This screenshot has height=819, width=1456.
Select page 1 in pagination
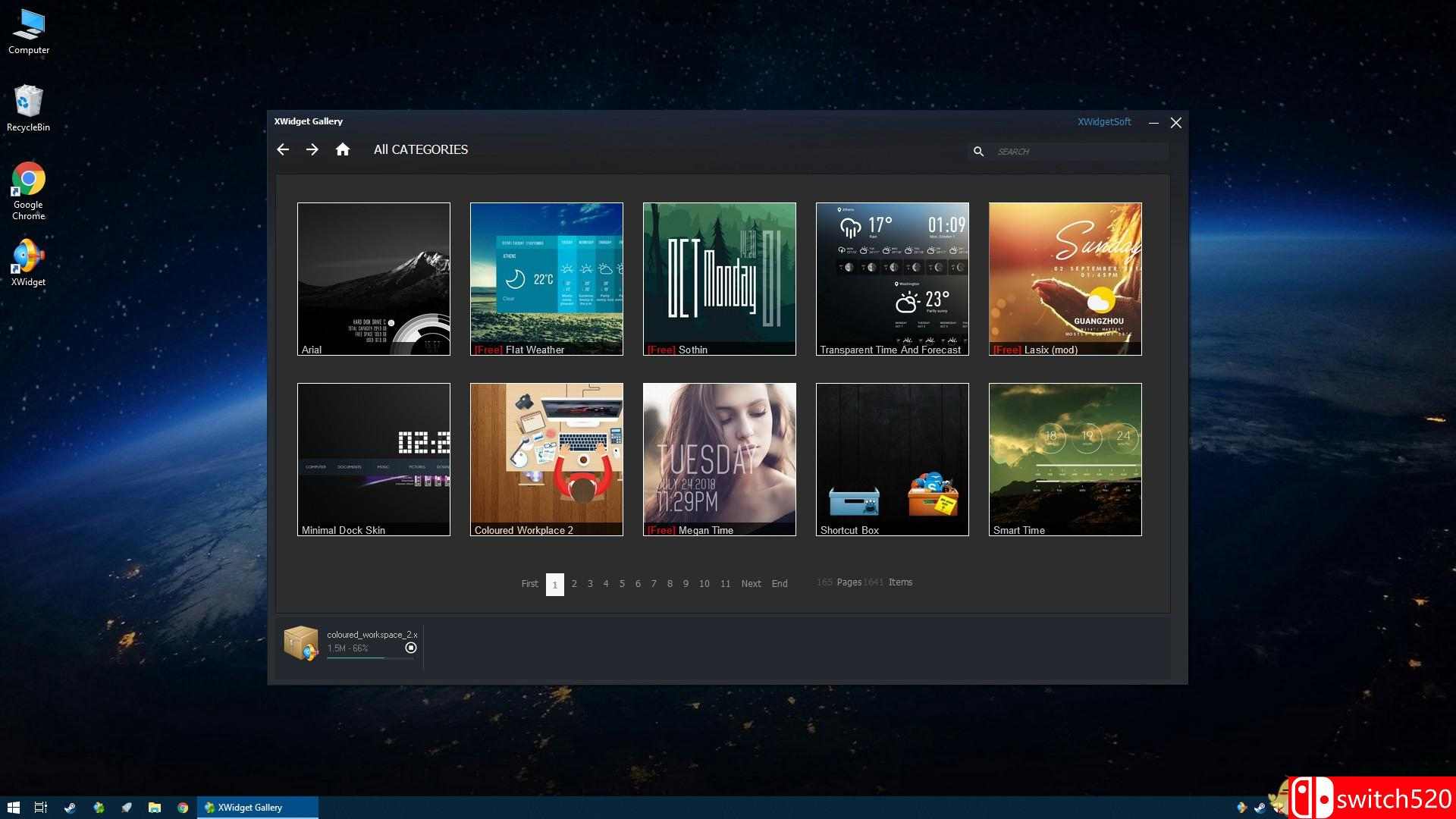pos(555,584)
